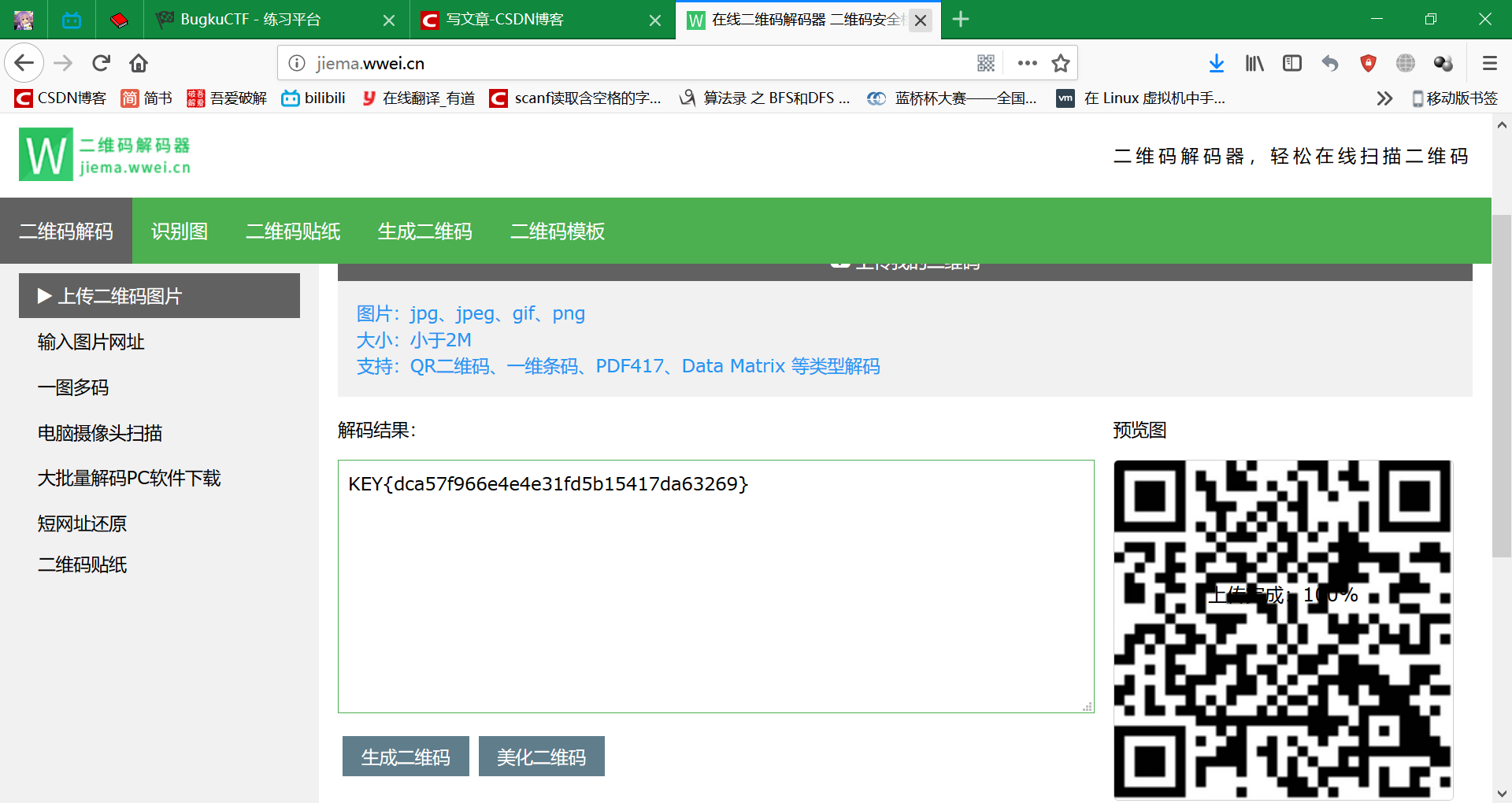Click the undo-arrow extension icon in toolbar

[1330, 63]
